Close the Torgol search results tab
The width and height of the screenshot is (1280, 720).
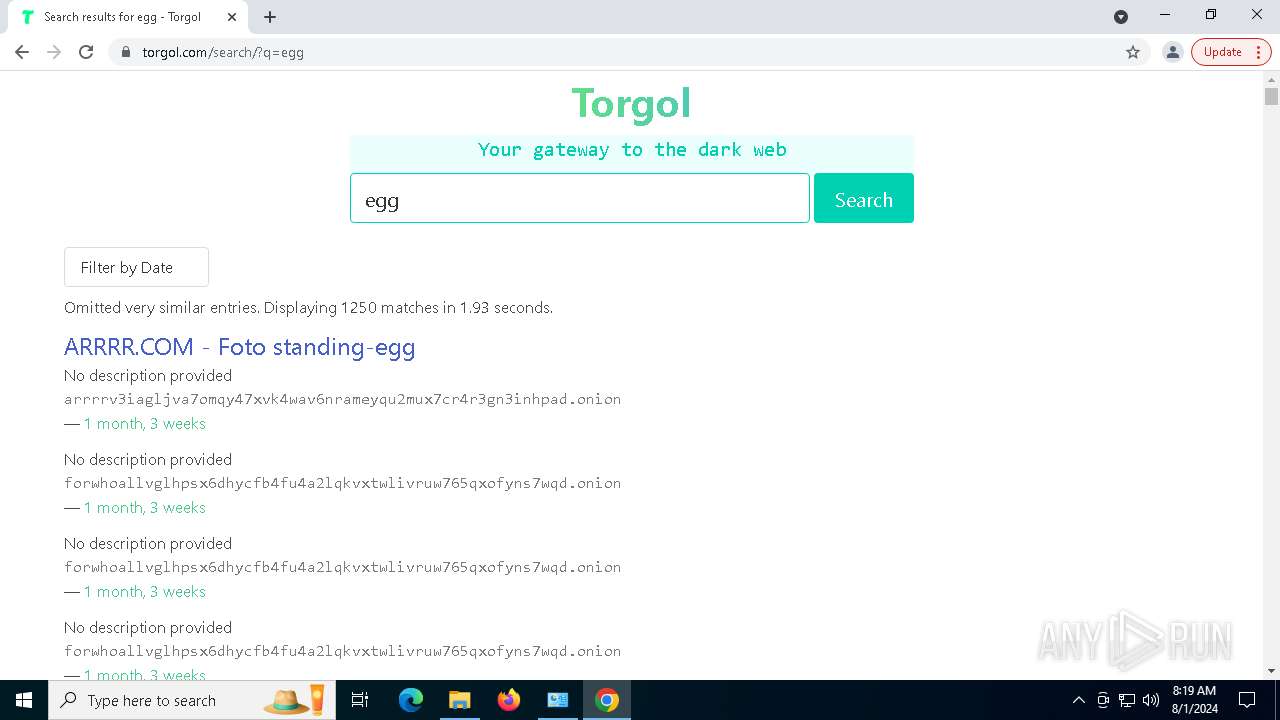[x=231, y=17]
